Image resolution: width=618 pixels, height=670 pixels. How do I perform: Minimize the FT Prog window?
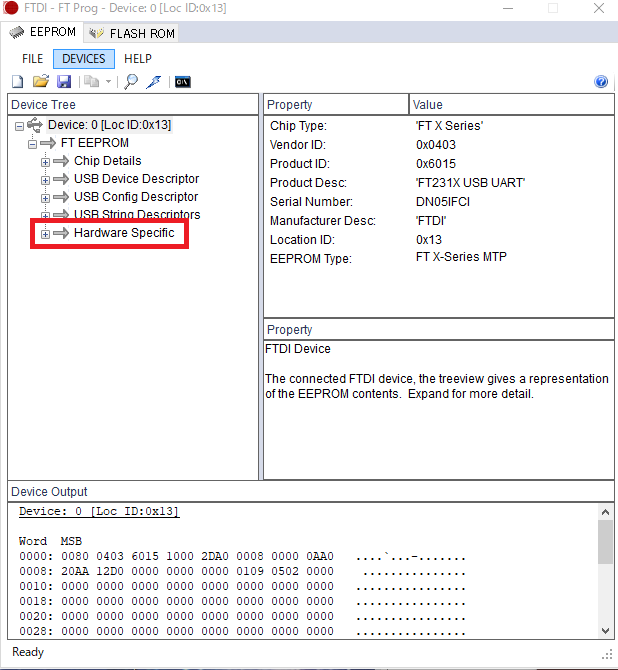(x=508, y=8)
